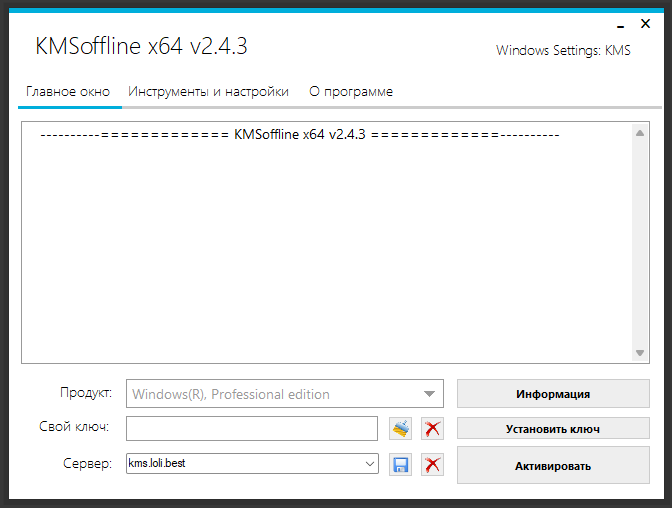Save the server with the floppy disk icon
The height and width of the screenshot is (508, 672).
400,464
